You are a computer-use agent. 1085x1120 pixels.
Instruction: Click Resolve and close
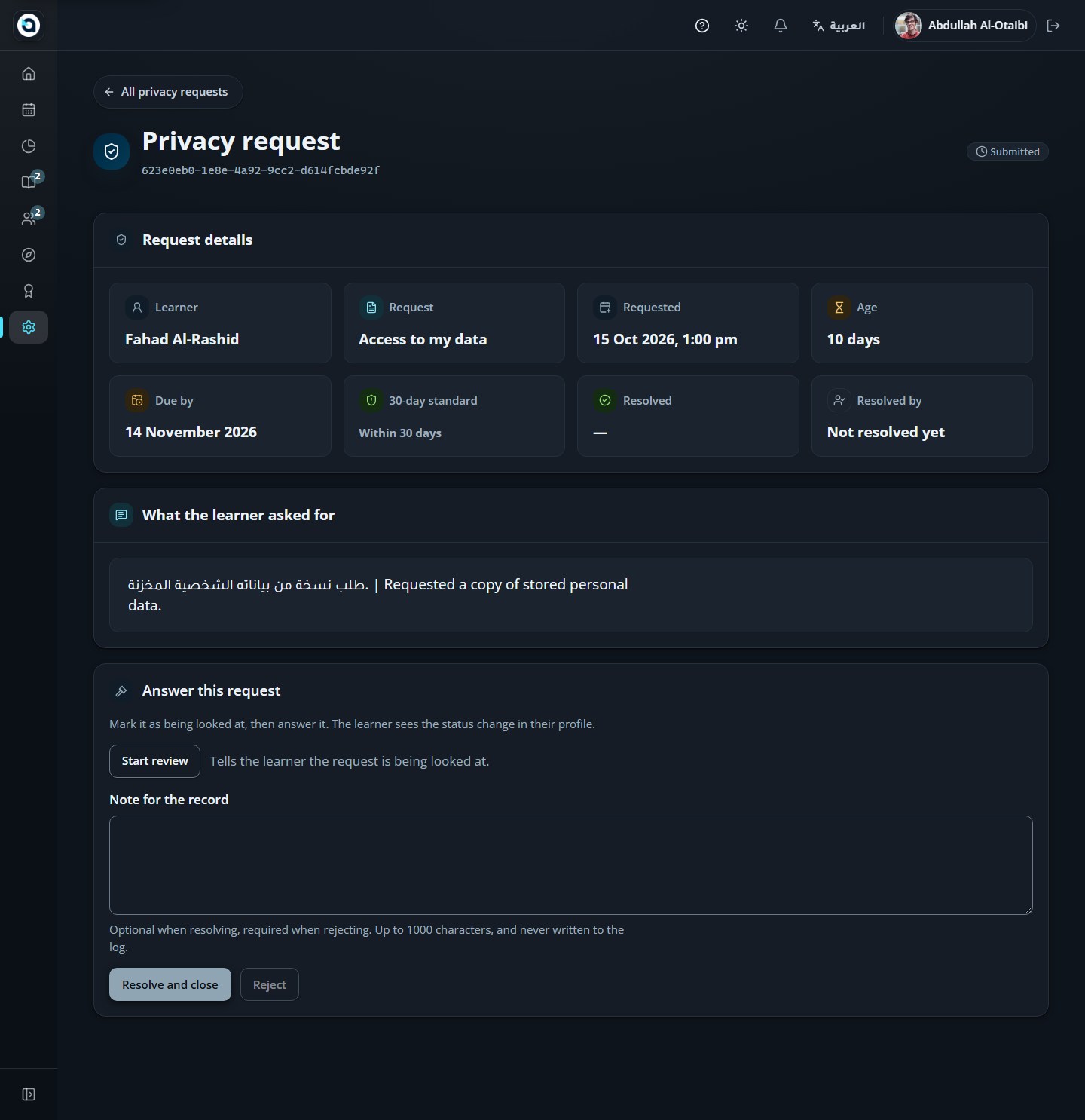tap(170, 984)
